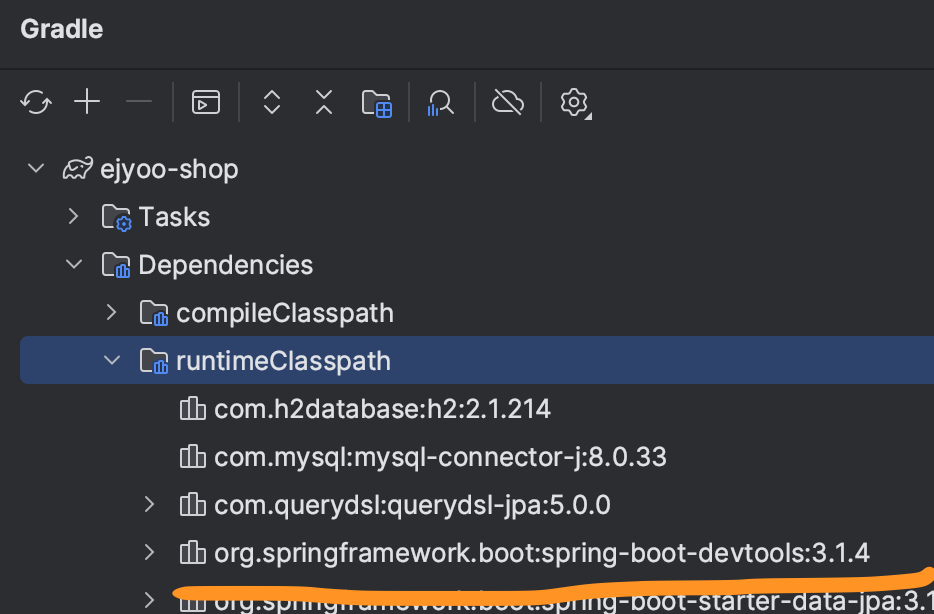Click the Gradle elephant icon beside ejyoo-shop
The image size is (934, 614).
pyautogui.click(x=78, y=169)
